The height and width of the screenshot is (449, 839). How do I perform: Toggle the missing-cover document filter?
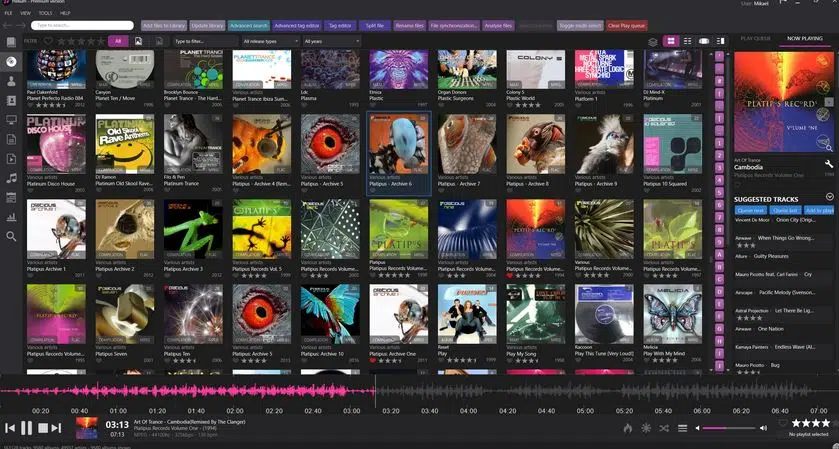pyautogui.click(x=159, y=41)
